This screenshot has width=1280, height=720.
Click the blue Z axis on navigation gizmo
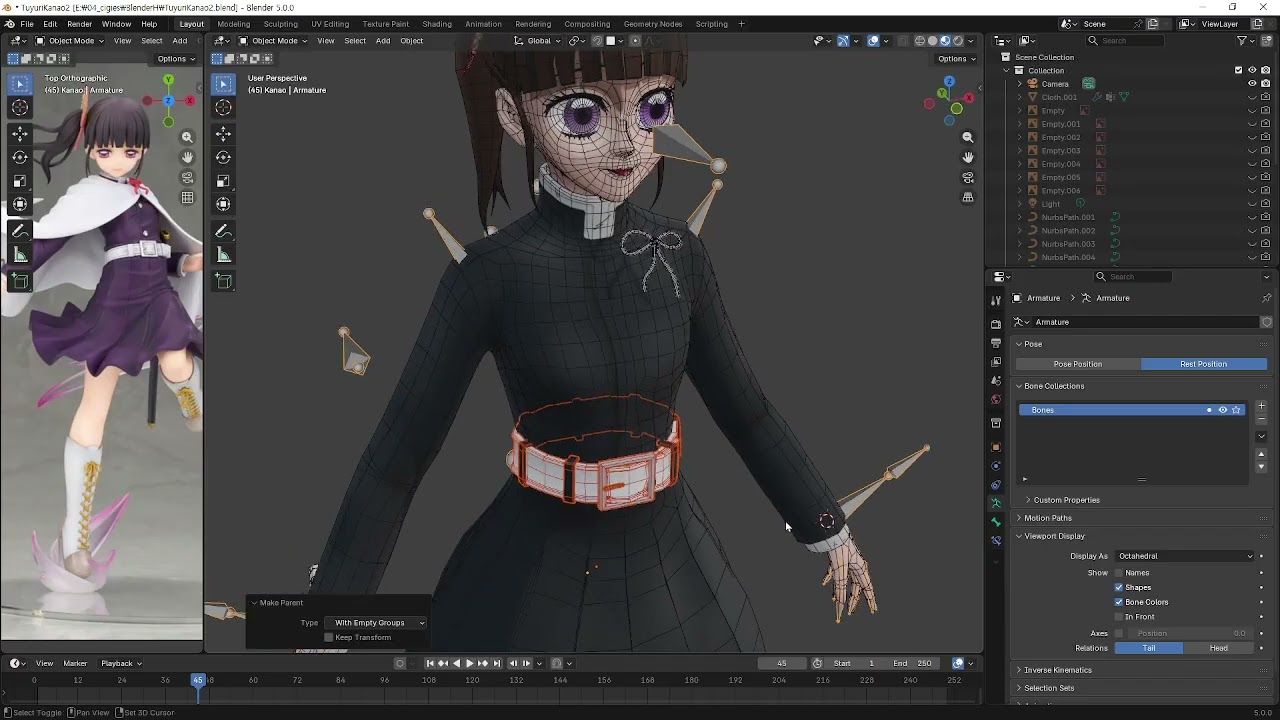[949, 81]
